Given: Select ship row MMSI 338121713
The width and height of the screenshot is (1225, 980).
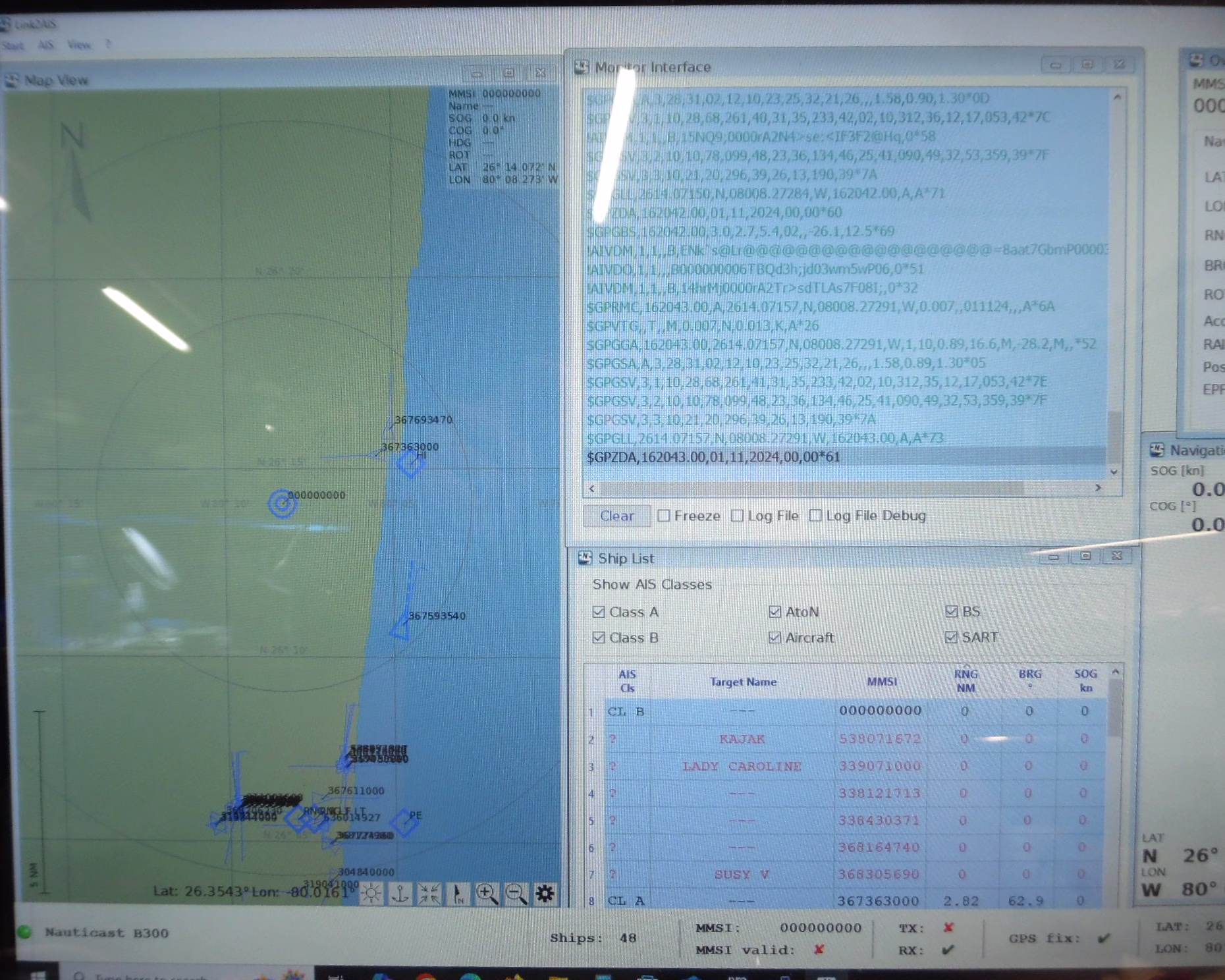Looking at the screenshot, I should pos(846,793).
